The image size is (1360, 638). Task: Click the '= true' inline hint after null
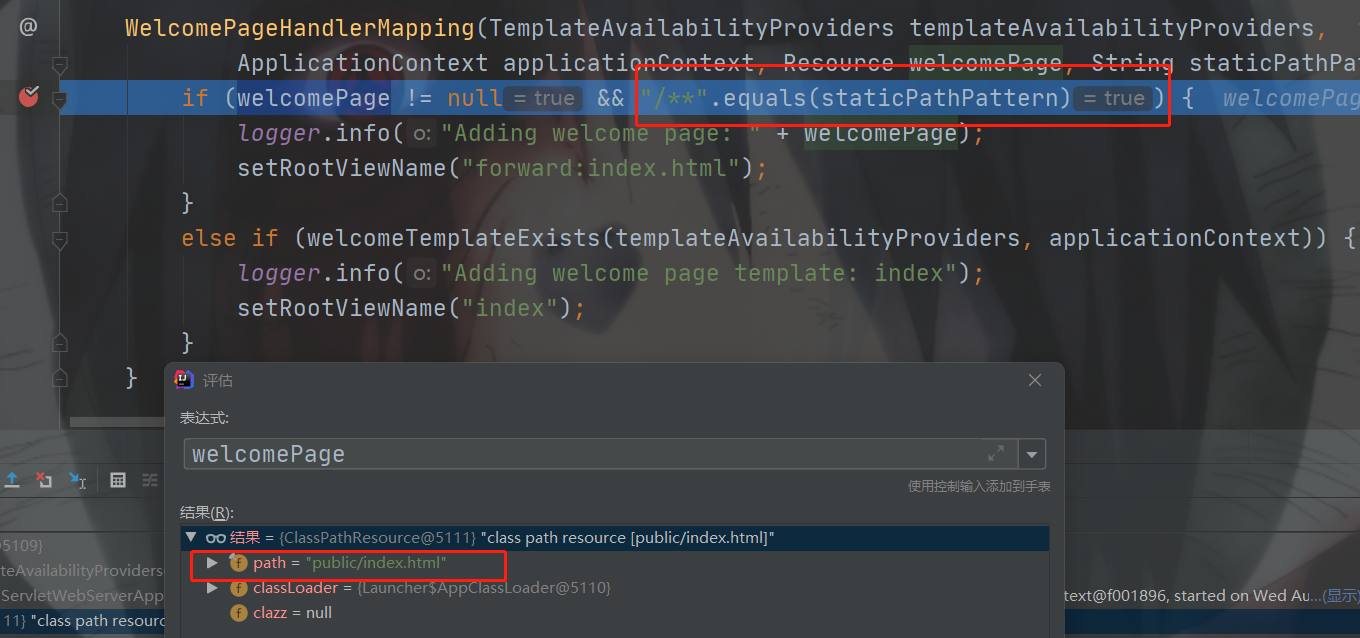click(542, 98)
